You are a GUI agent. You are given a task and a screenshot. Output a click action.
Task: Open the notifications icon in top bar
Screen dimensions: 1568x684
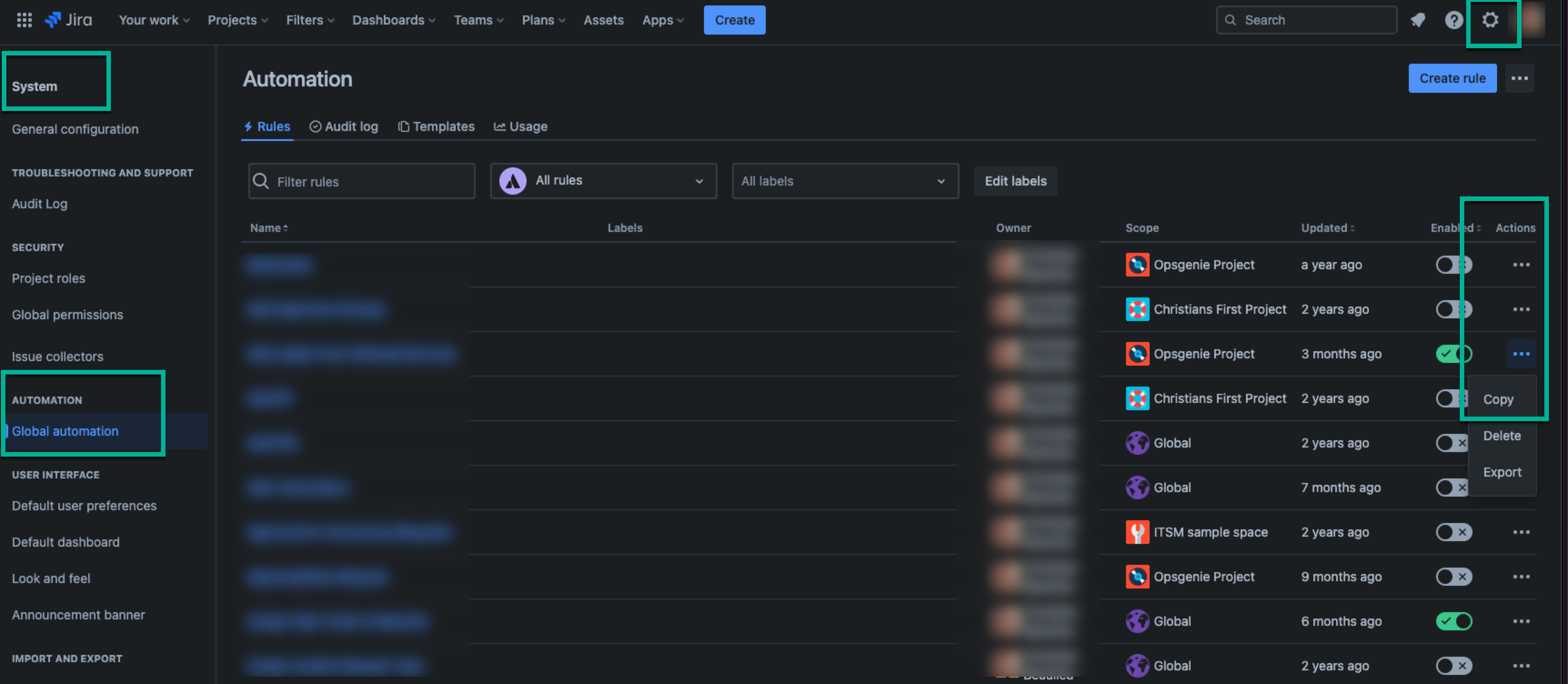pos(1417,20)
